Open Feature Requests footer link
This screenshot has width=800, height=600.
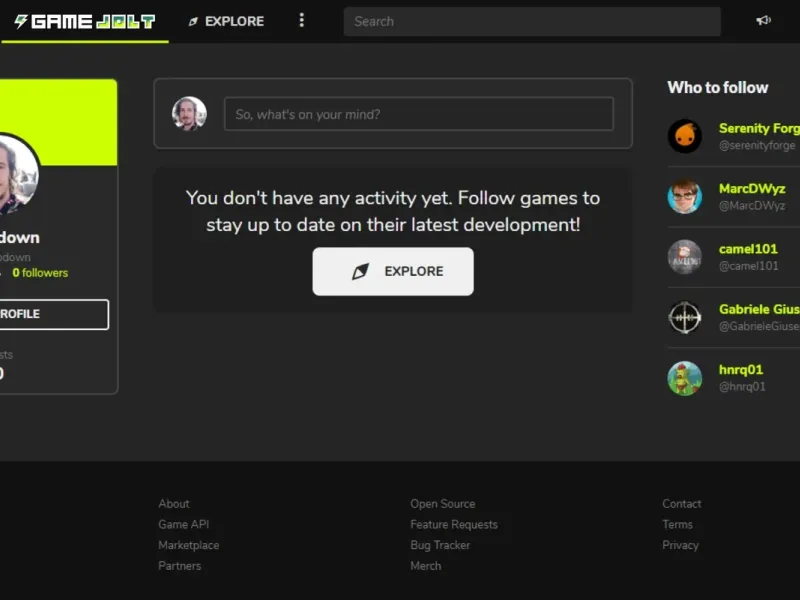454,524
